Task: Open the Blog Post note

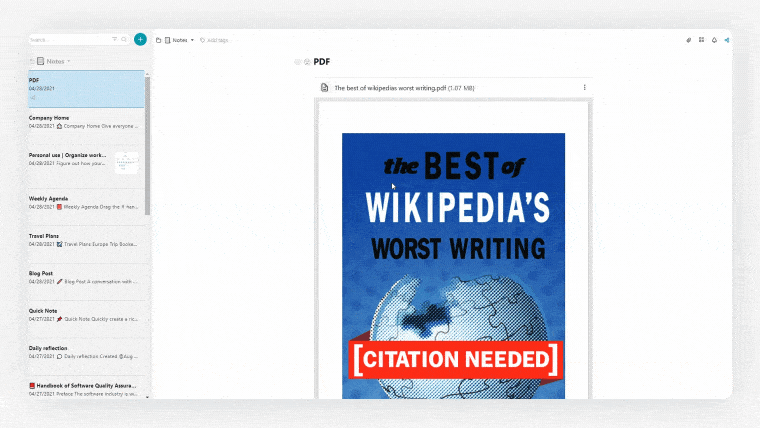Action: point(86,282)
